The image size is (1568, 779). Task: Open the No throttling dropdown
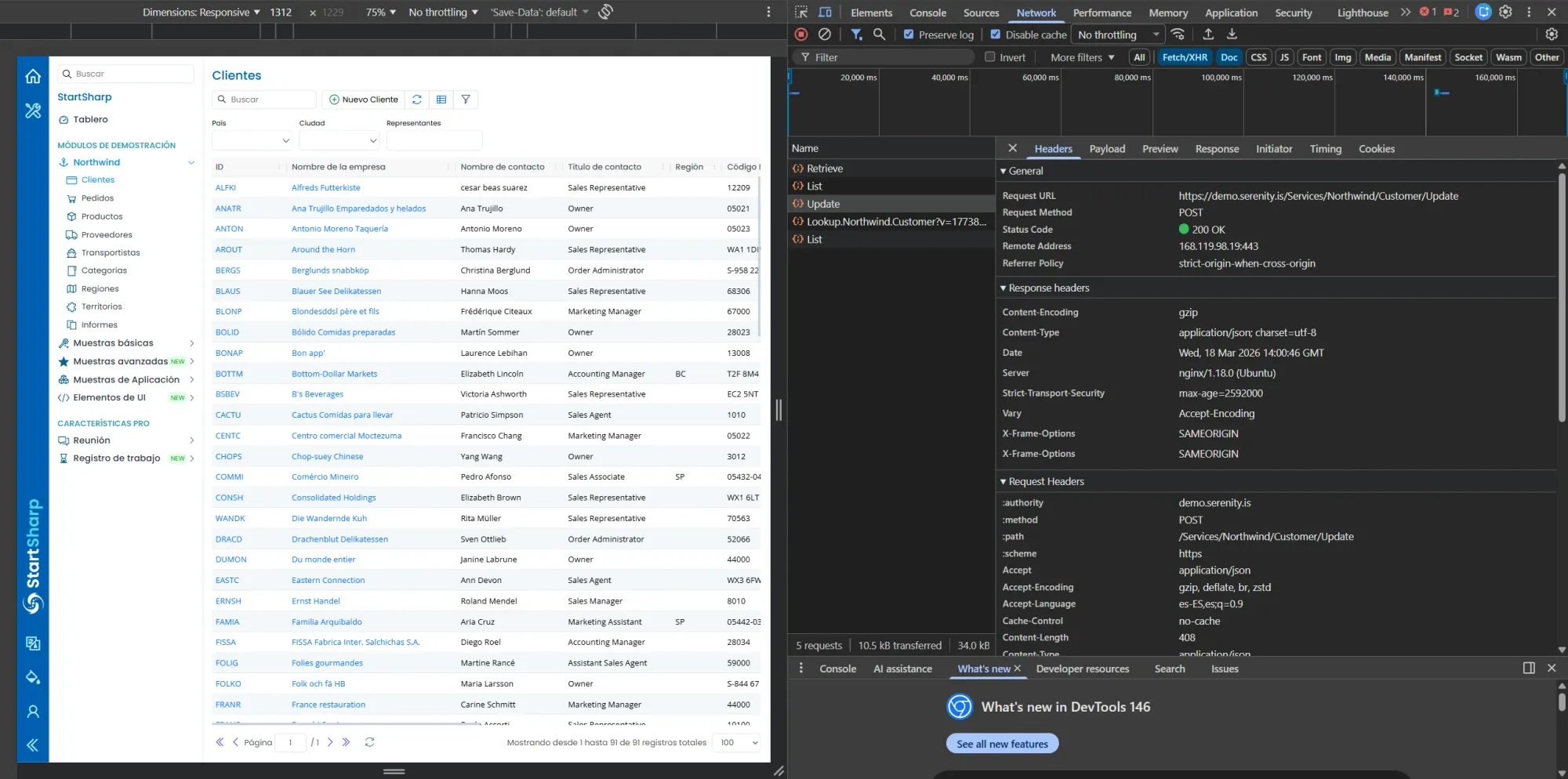[1116, 34]
